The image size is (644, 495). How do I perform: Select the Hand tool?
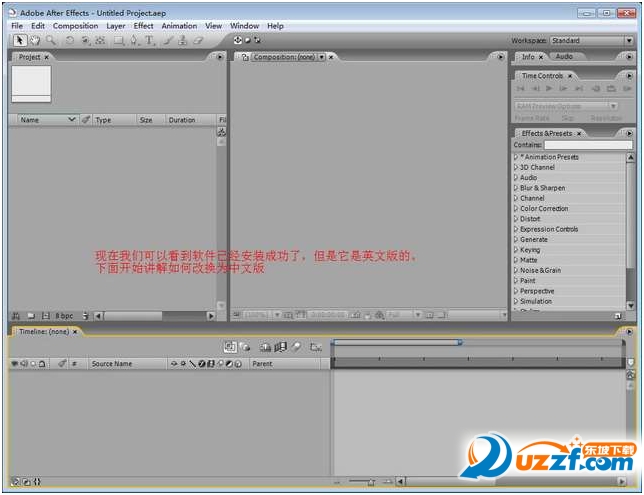tap(35, 40)
